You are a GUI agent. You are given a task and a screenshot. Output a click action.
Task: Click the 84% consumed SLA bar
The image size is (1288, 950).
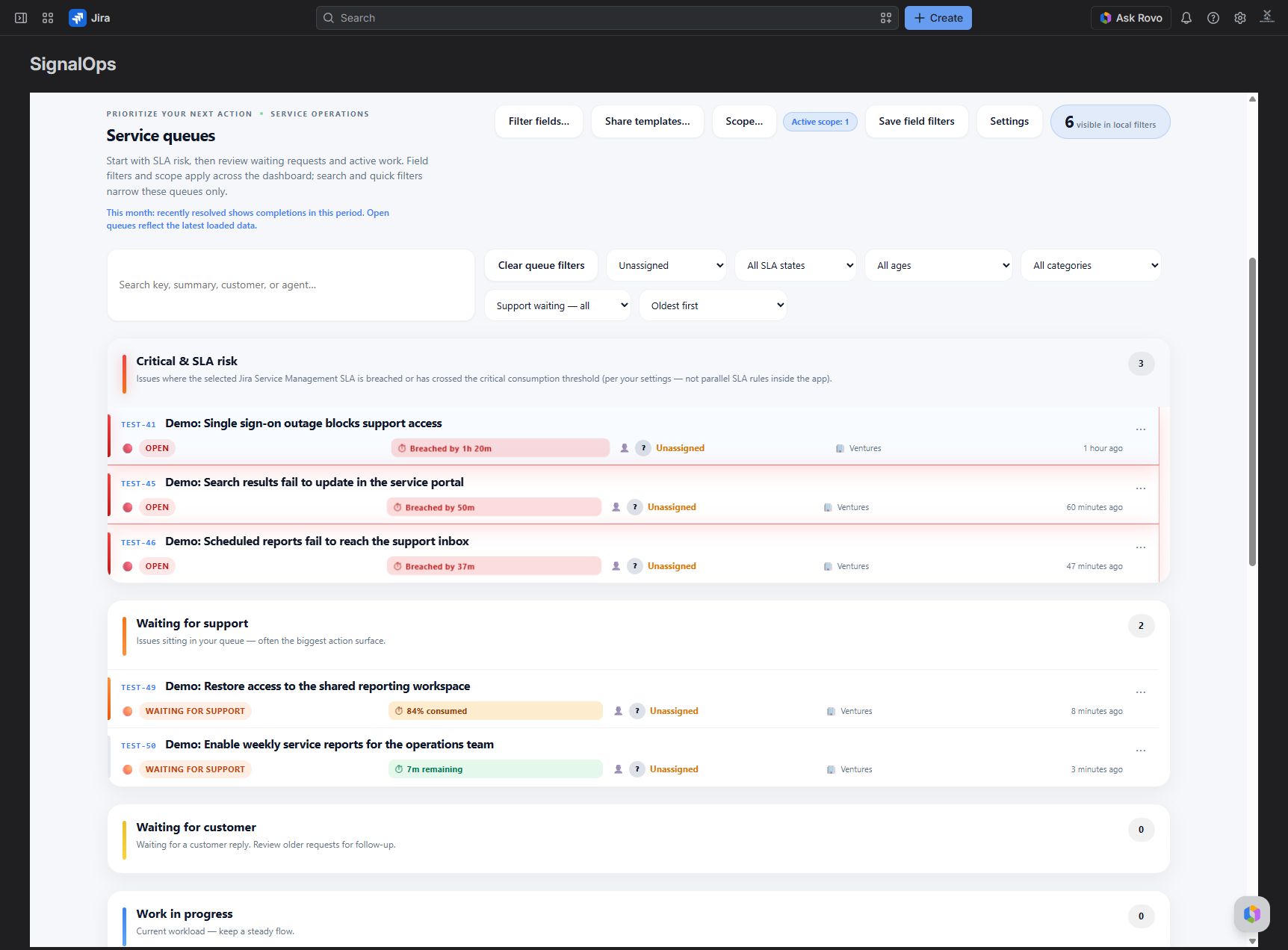495,711
